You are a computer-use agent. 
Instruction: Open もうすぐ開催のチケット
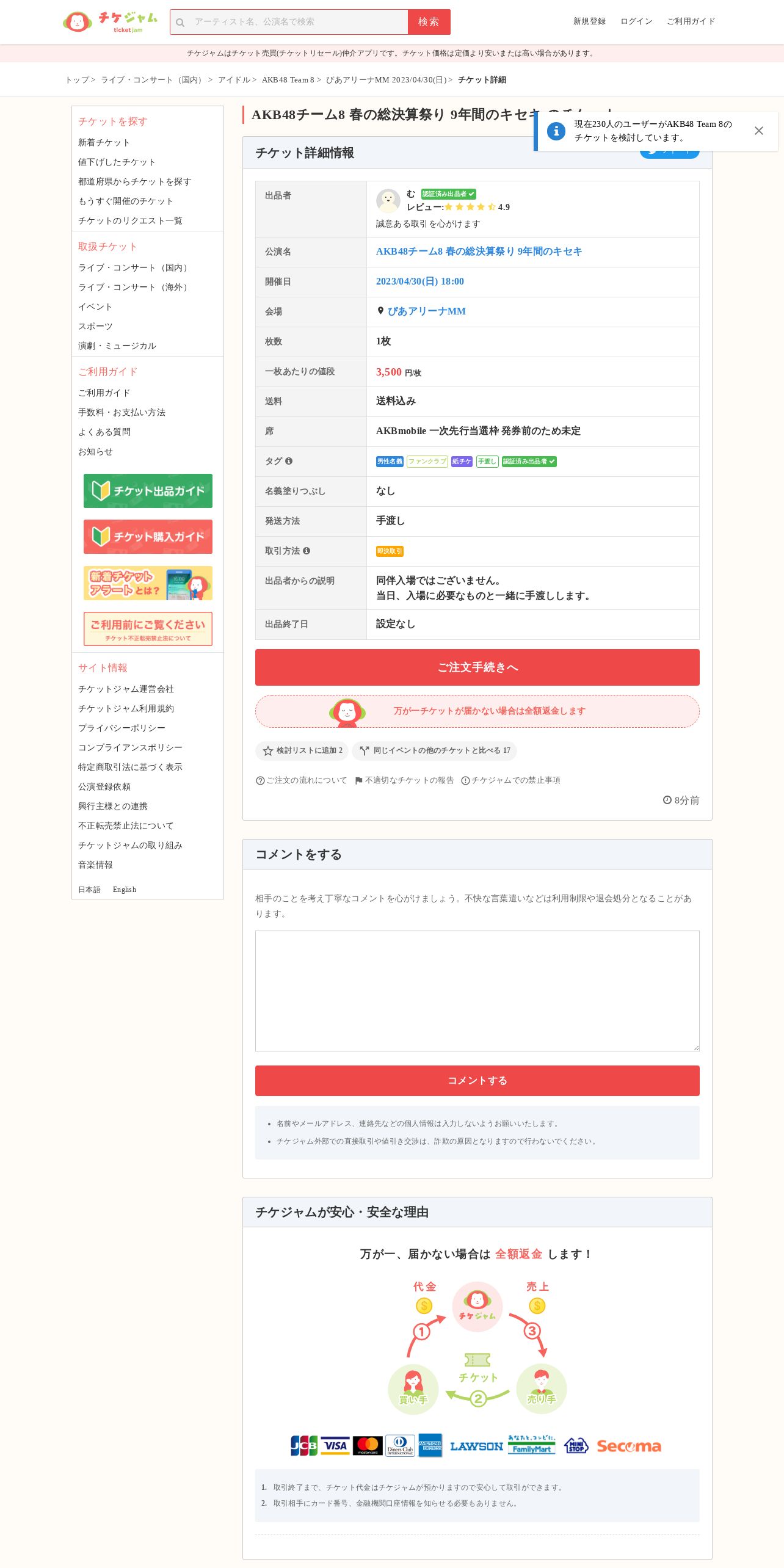pyautogui.click(x=126, y=201)
